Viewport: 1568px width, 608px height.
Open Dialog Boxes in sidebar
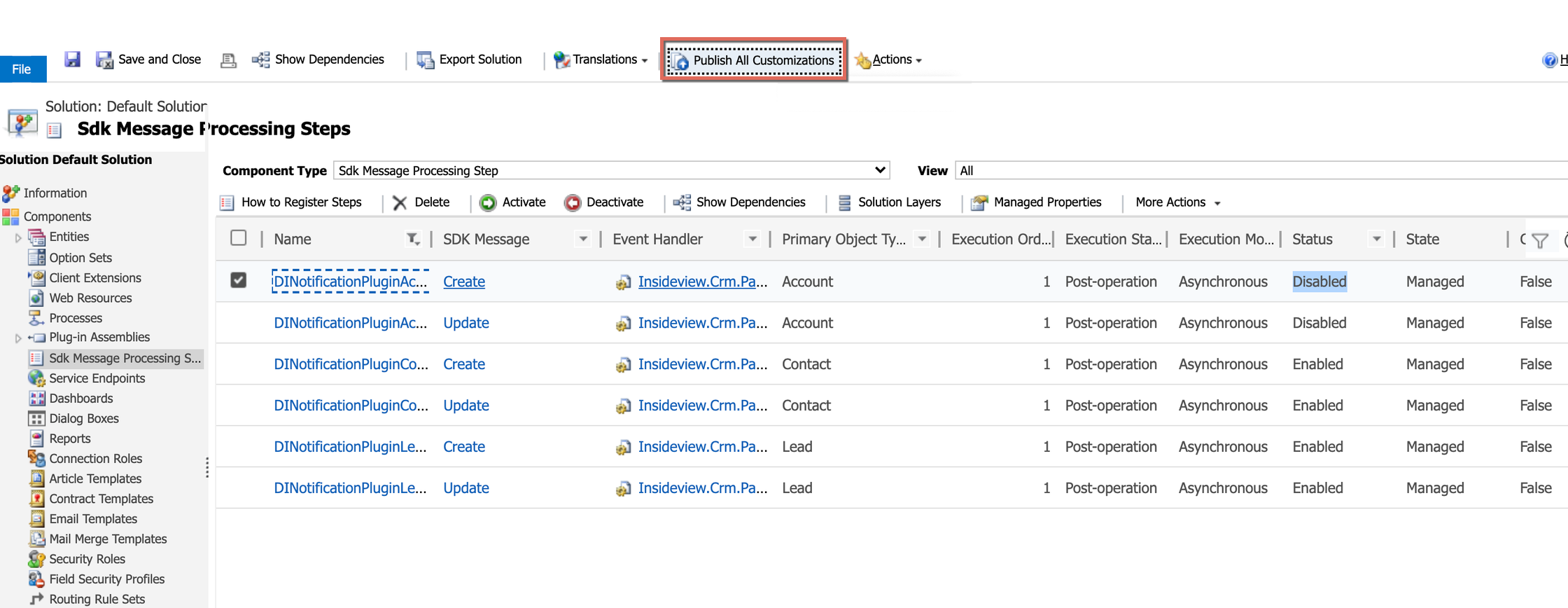[84, 419]
